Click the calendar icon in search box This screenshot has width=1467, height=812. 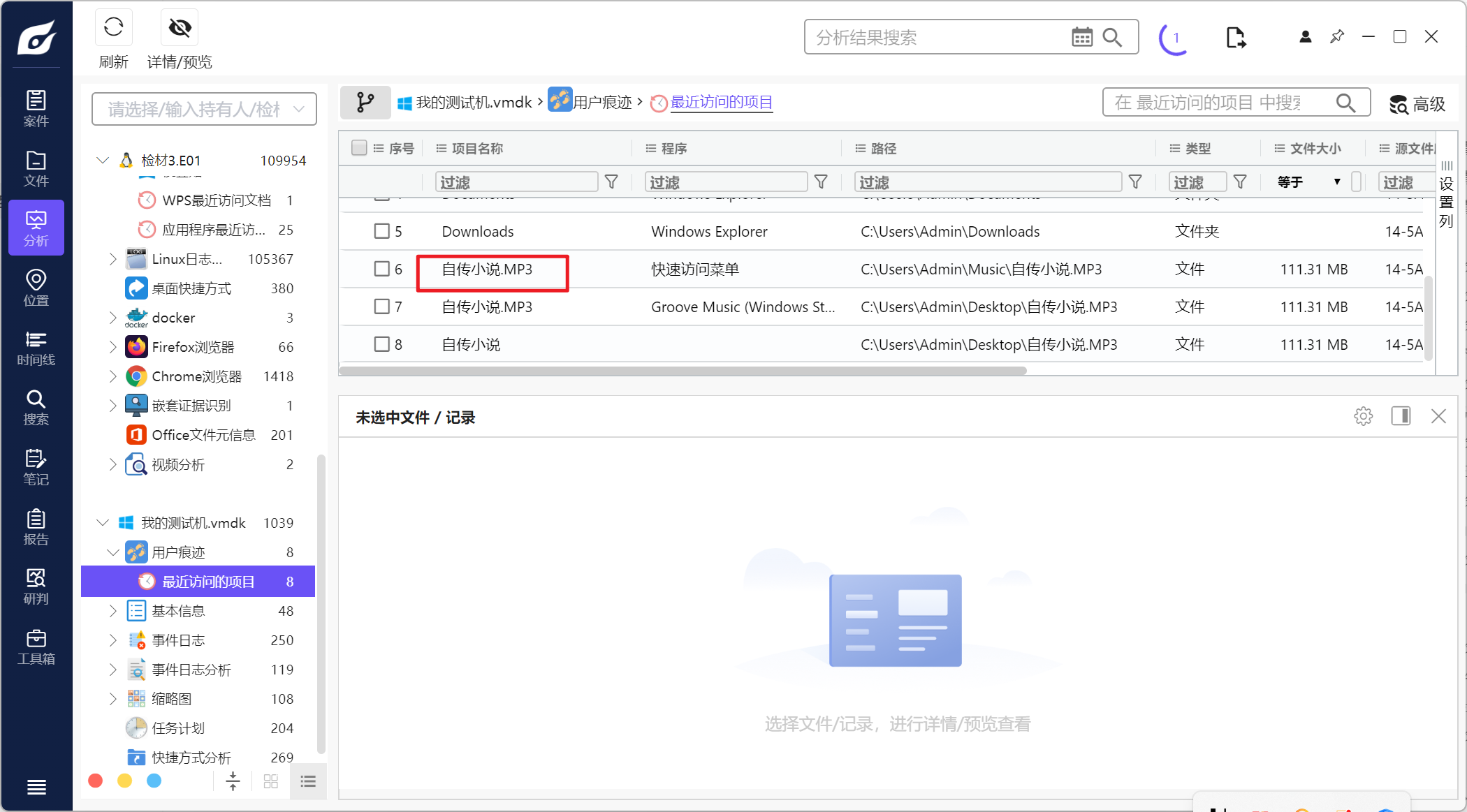click(x=1081, y=37)
